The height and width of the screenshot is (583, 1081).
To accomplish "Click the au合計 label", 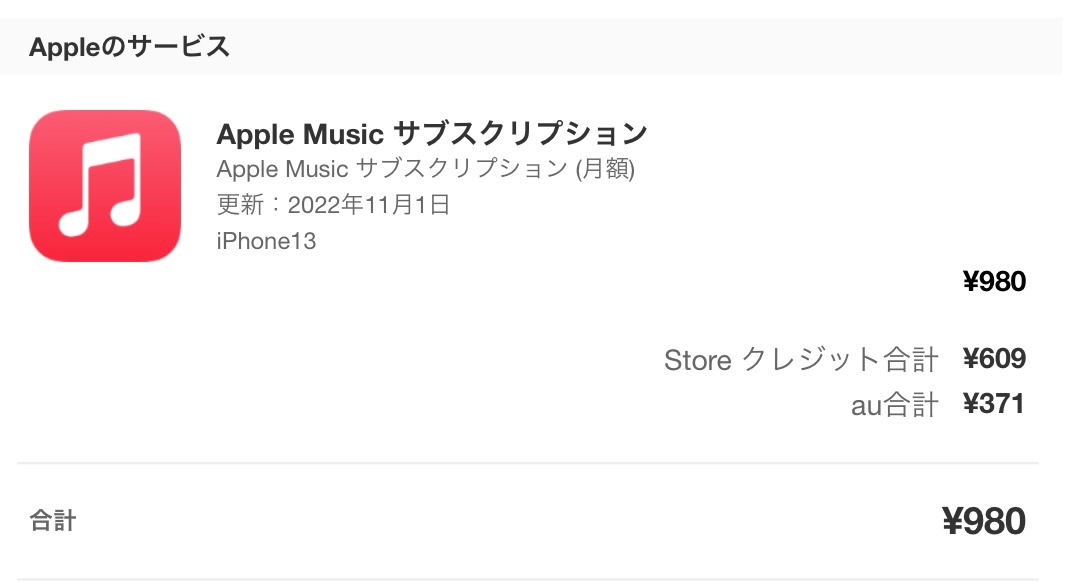I will pyautogui.click(x=894, y=405).
